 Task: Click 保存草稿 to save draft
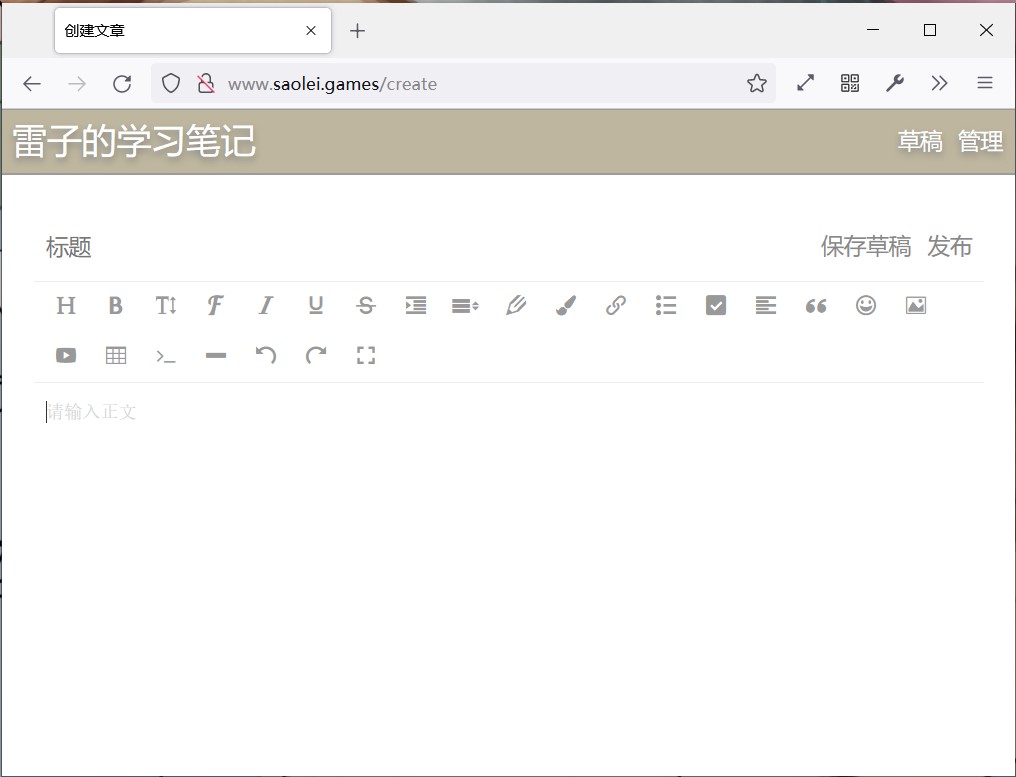click(865, 247)
